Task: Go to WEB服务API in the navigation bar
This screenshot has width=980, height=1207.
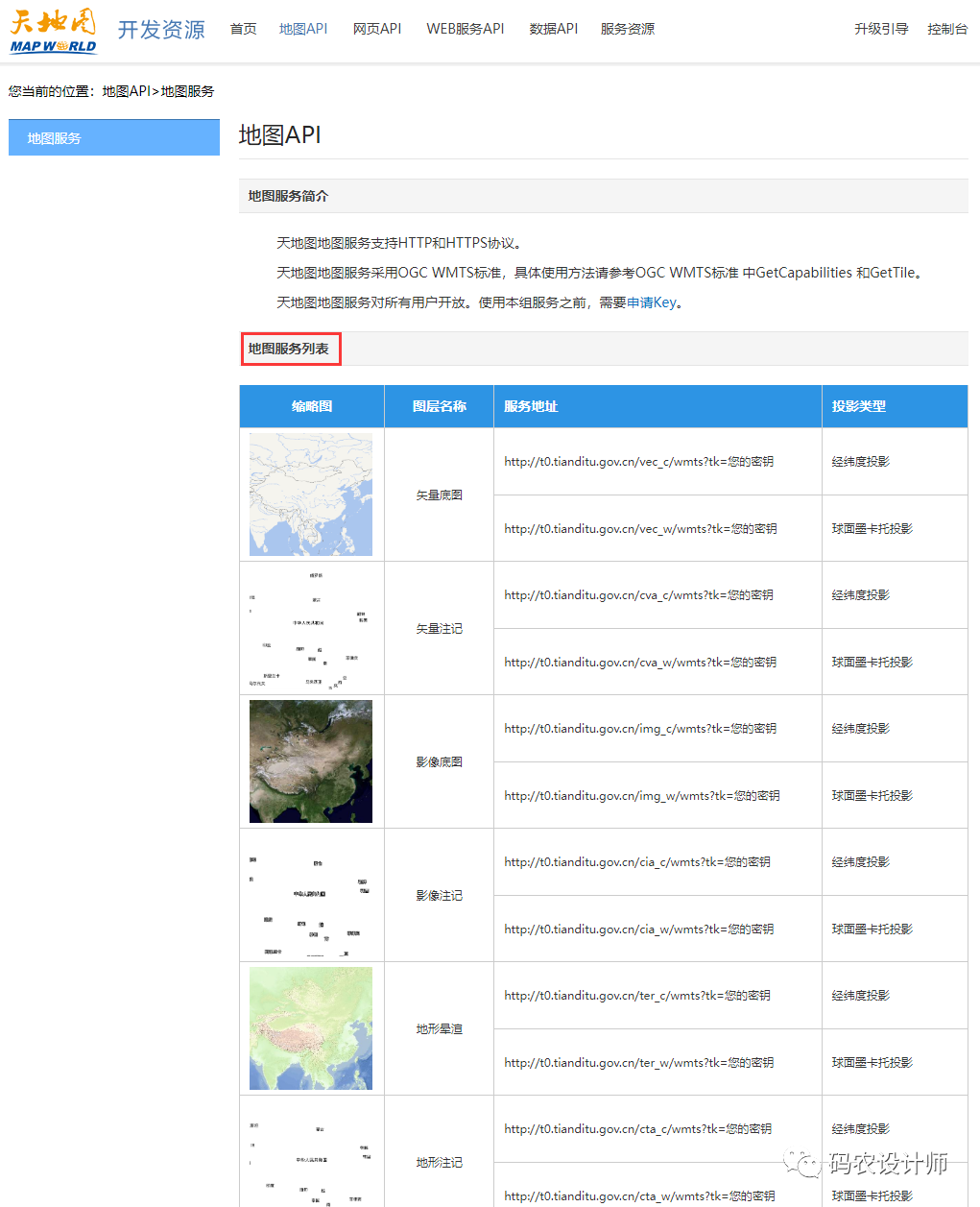Action: click(x=466, y=29)
